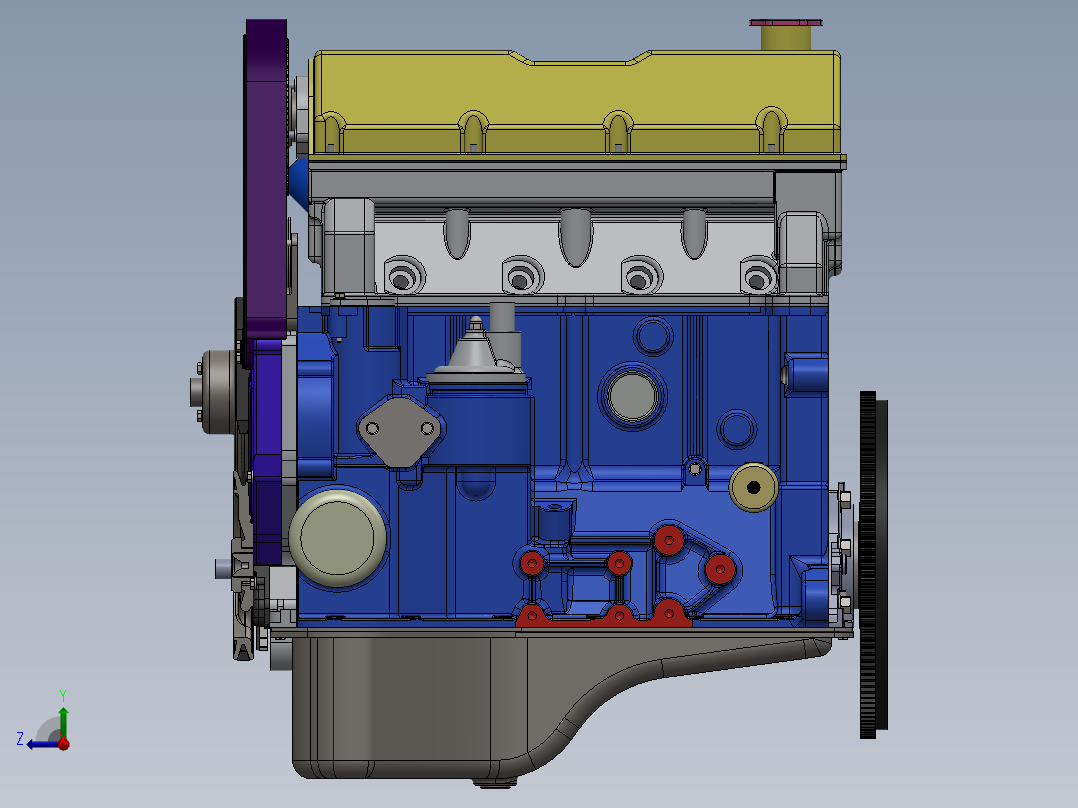Select the brass plug with black hole
The height and width of the screenshot is (808, 1078).
click(753, 487)
